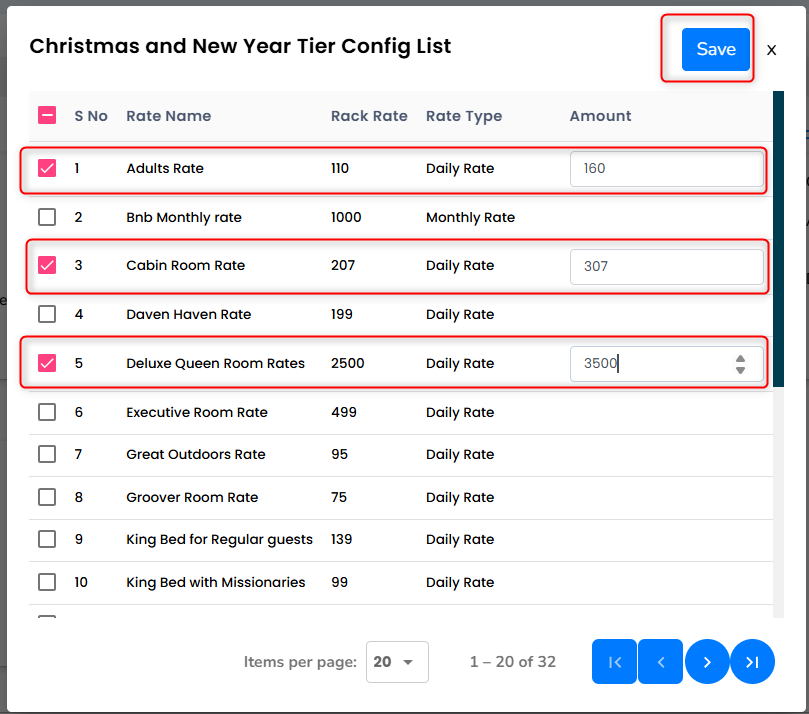Image resolution: width=809 pixels, height=714 pixels.
Task: Jump to the last page
Action: (x=752, y=662)
